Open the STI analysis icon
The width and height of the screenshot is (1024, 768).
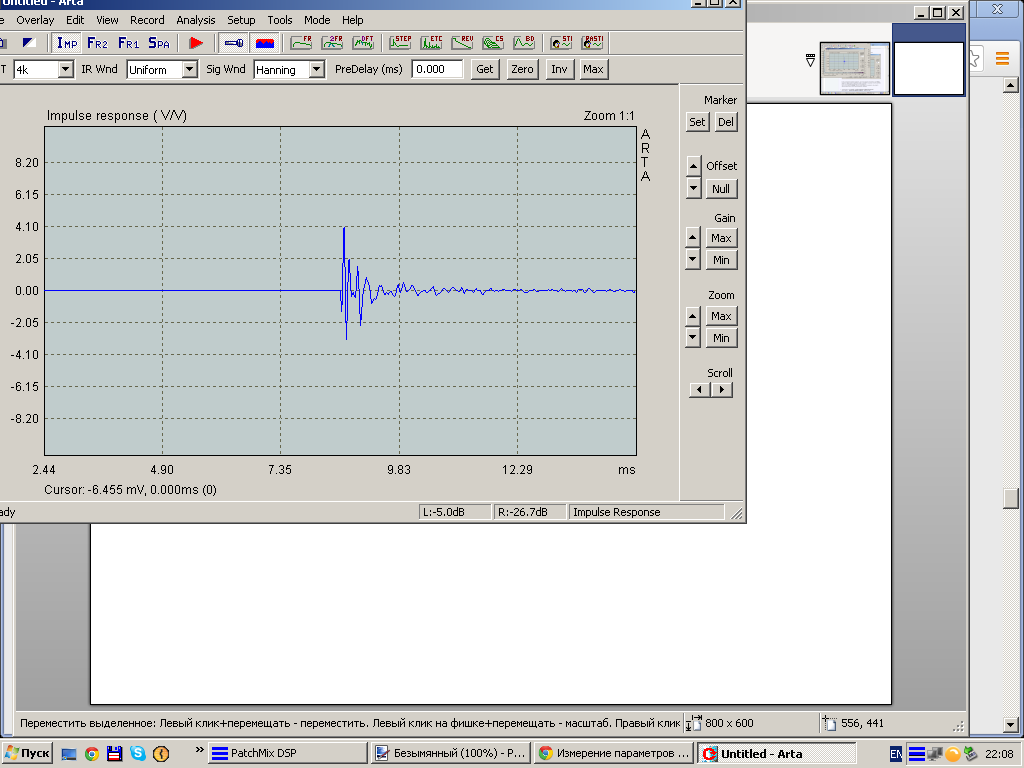click(x=562, y=43)
